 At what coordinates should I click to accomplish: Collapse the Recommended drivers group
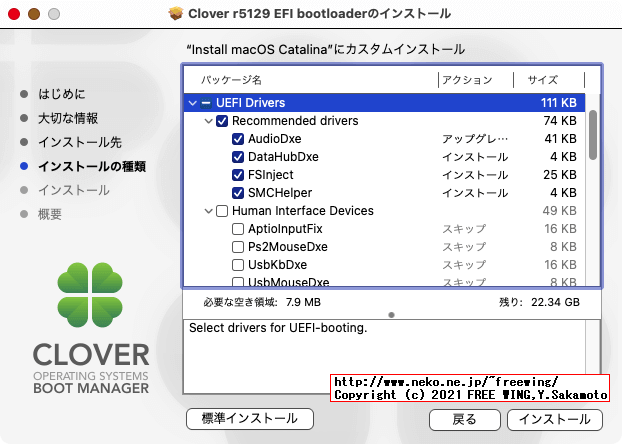[209, 121]
